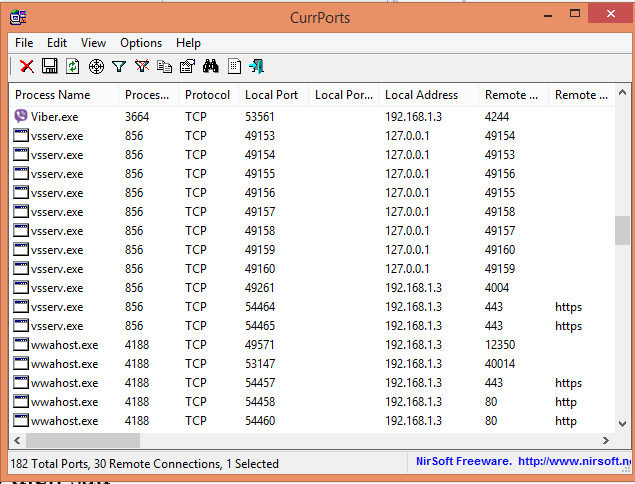Click the Copy Selected Items icon
Screen dimensions: 635x484
pyautogui.click(x=164, y=66)
